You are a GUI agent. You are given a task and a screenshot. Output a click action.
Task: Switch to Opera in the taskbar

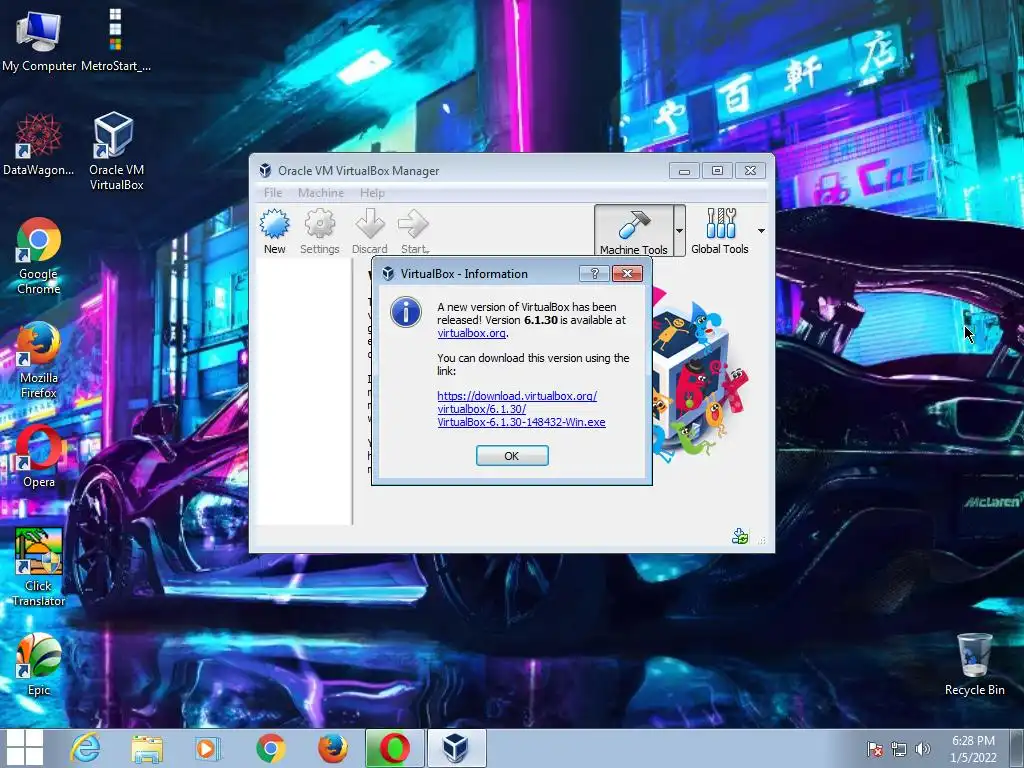click(x=394, y=748)
